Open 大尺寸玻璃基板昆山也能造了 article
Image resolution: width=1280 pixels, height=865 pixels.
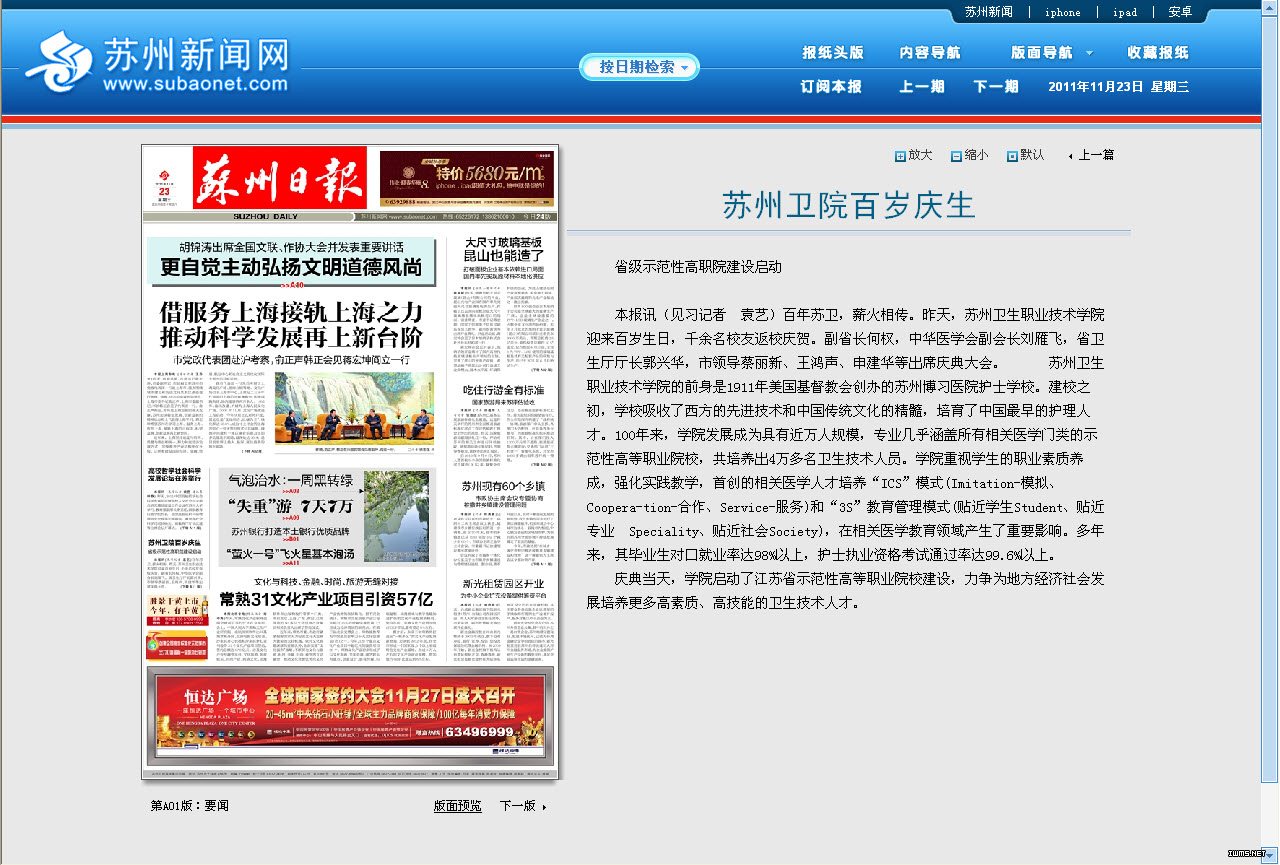(503, 250)
